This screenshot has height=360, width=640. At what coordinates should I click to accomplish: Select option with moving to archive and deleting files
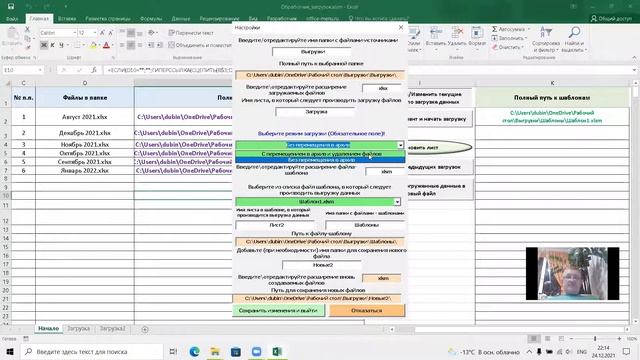click(x=320, y=154)
